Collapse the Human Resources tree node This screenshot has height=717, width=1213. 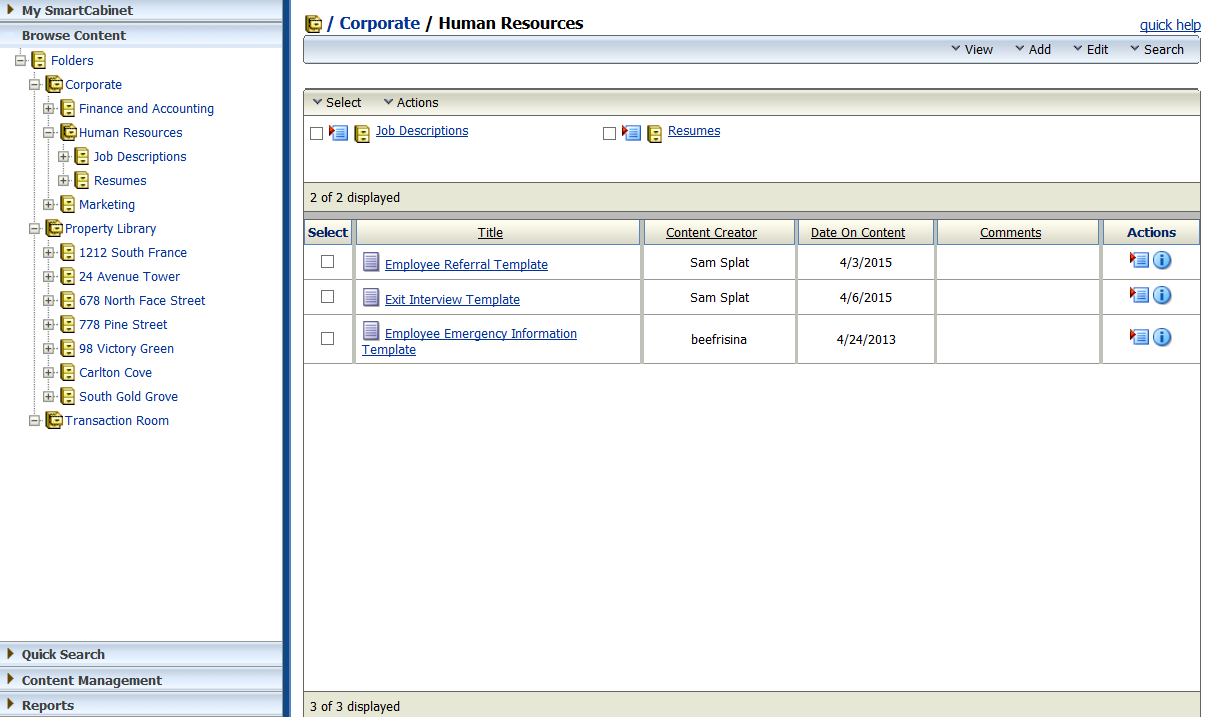coord(49,132)
